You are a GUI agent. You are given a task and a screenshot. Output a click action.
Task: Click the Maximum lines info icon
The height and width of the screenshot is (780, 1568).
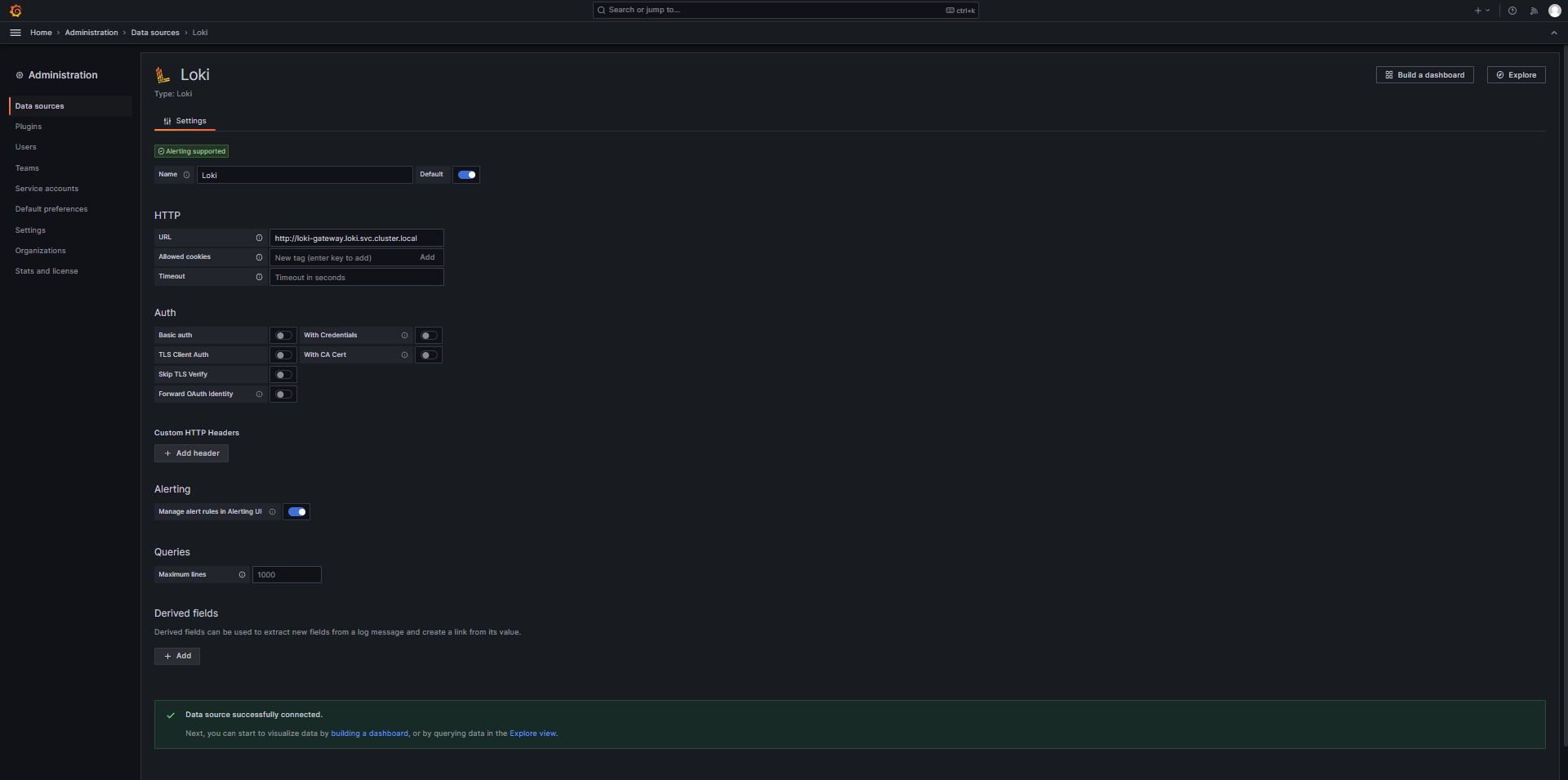coord(242,575)
